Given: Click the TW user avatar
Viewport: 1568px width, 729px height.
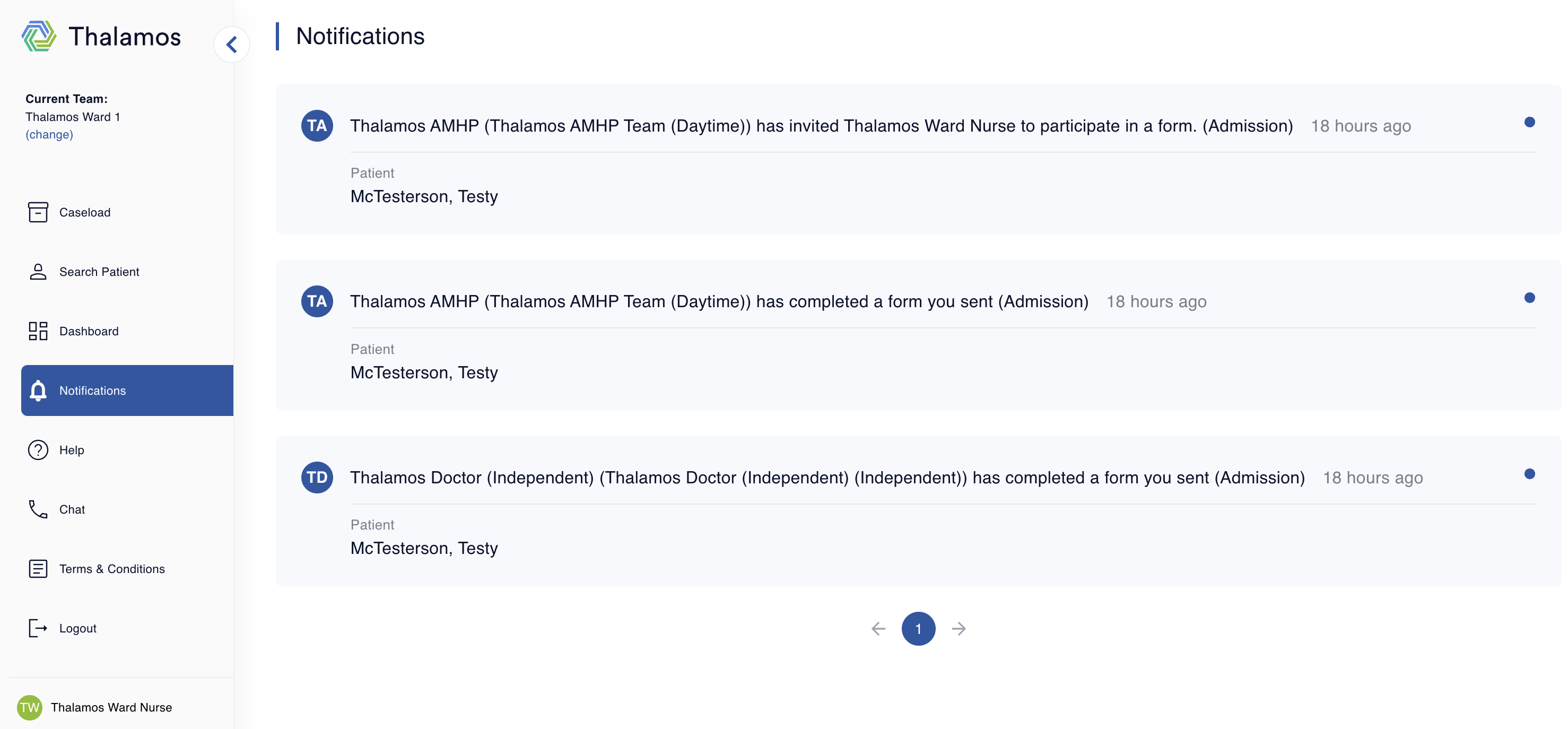Looking at the screenshot, I should [29, 708].
